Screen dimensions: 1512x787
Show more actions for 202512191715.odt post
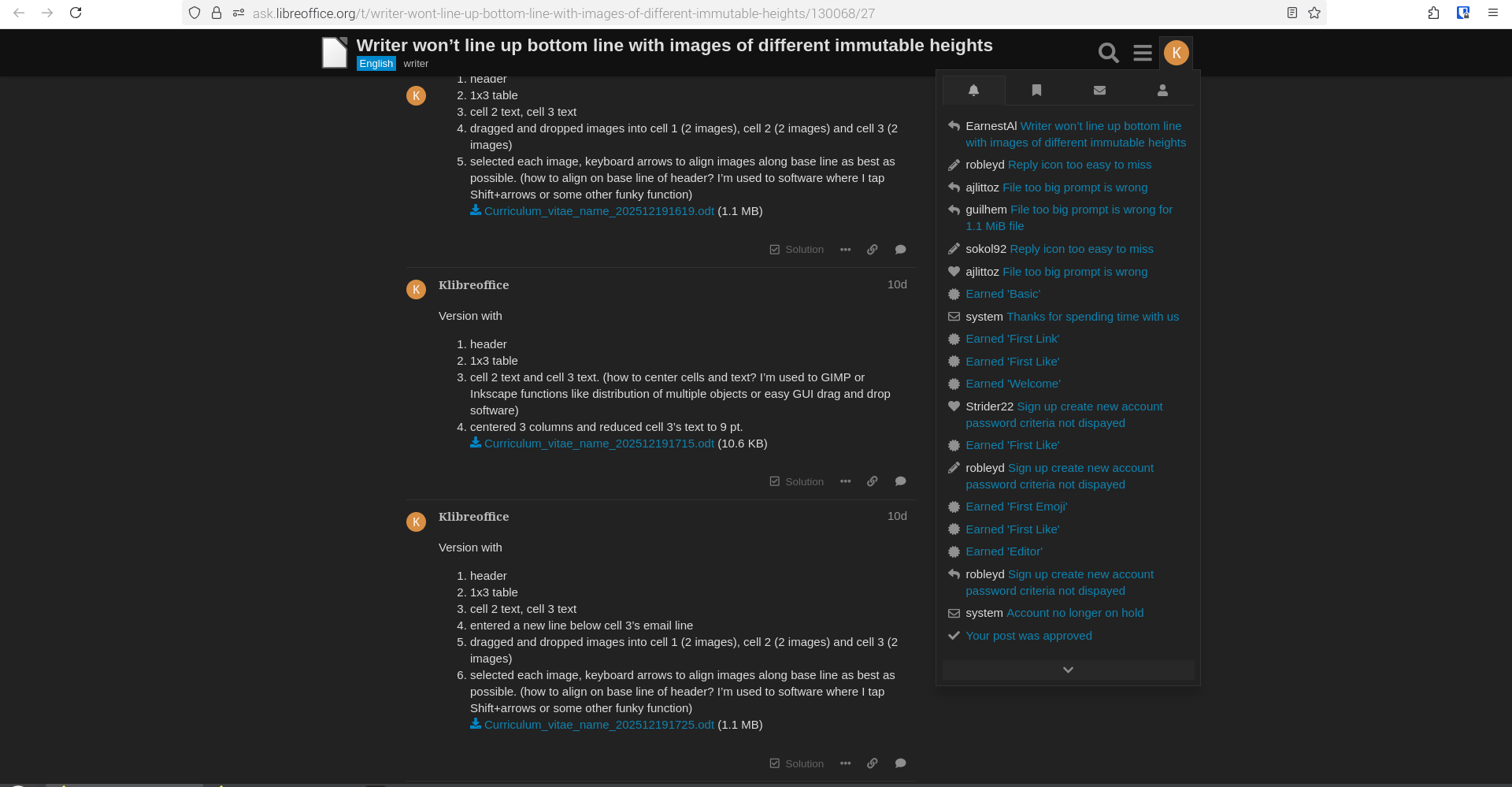(845, 481)
